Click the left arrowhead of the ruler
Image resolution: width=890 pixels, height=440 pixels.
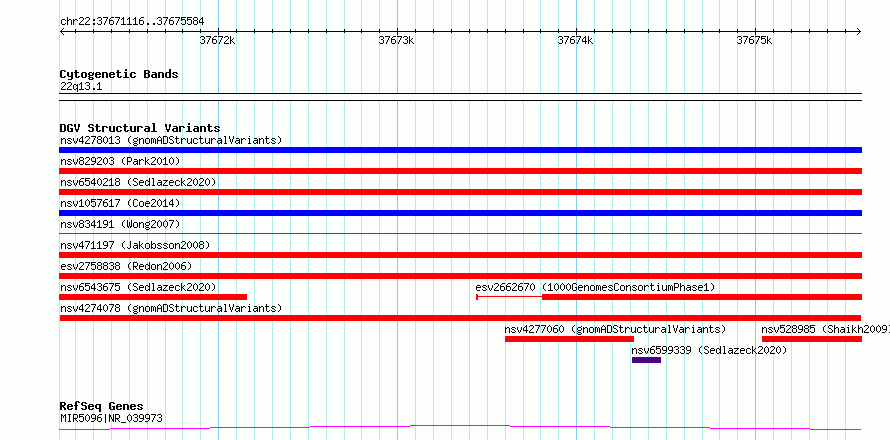[62, 31]
